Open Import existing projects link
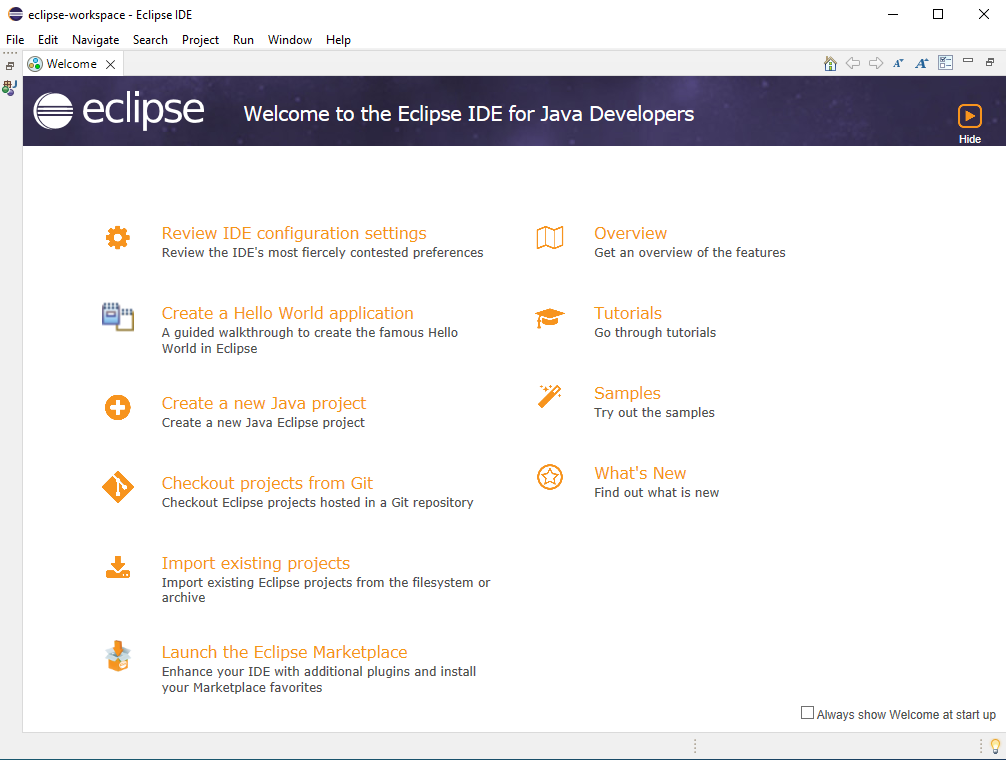The height and width of the screenshot is (760, 1006). pyautogui.click(x=255, y=563)
